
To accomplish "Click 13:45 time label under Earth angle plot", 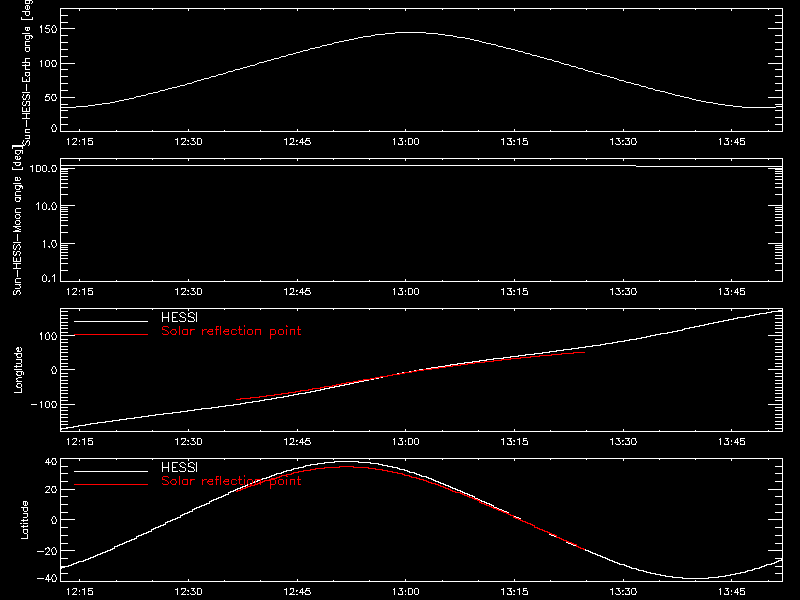I will pyautogui.click(x=732, y=142).
